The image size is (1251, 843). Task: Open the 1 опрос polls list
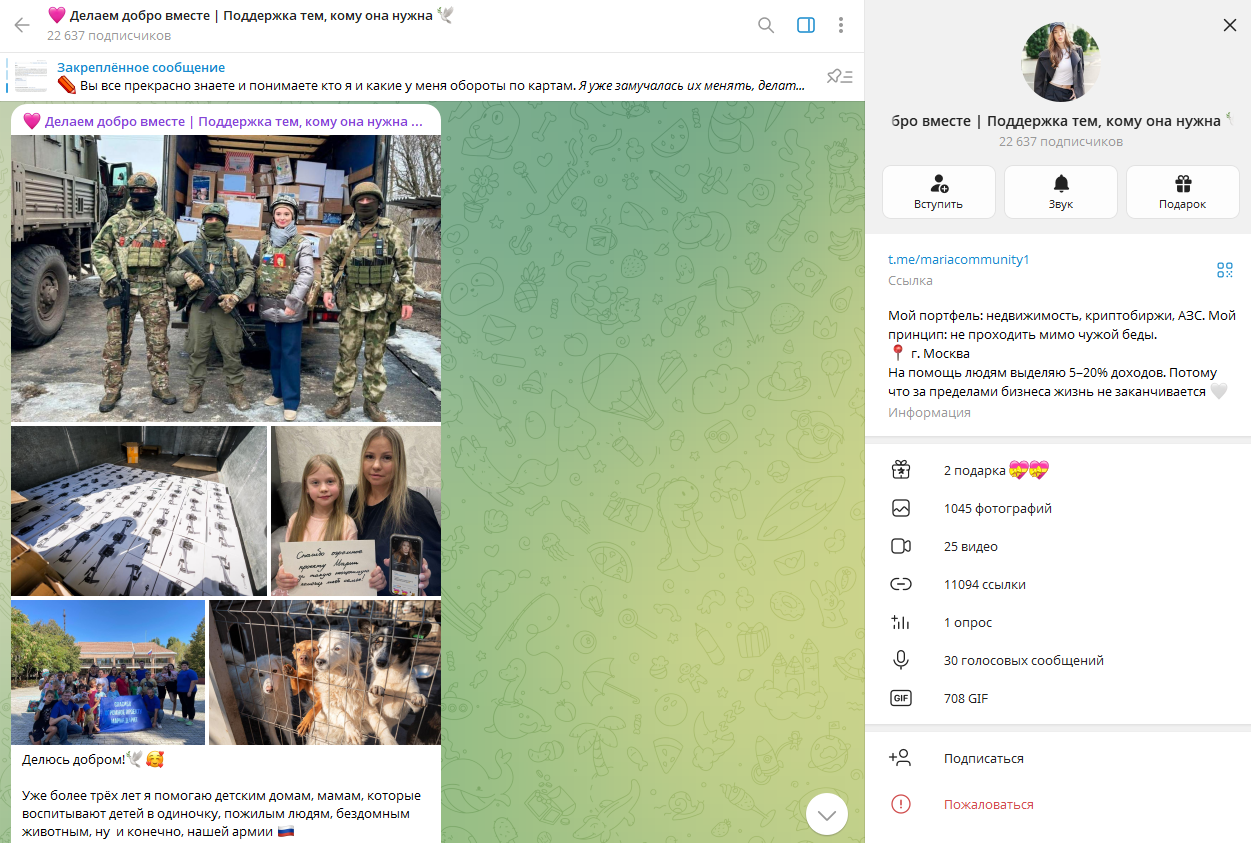pyautogui.click(x=1058, y=622)
